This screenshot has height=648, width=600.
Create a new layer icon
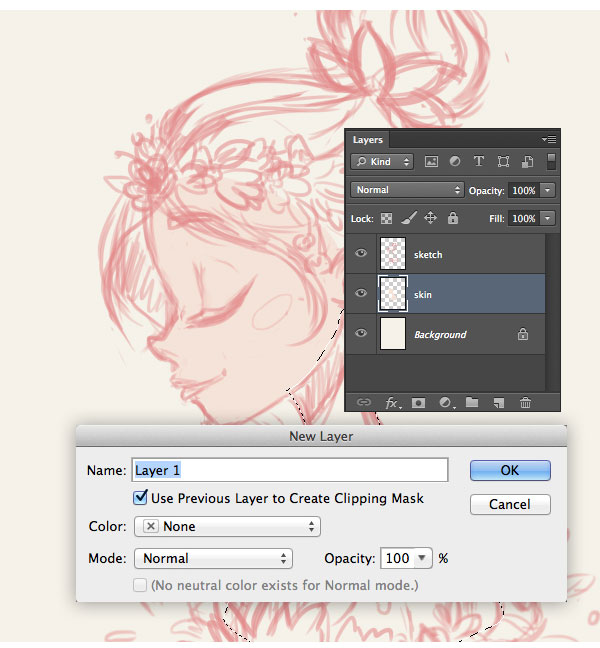(x=499, y=403)
